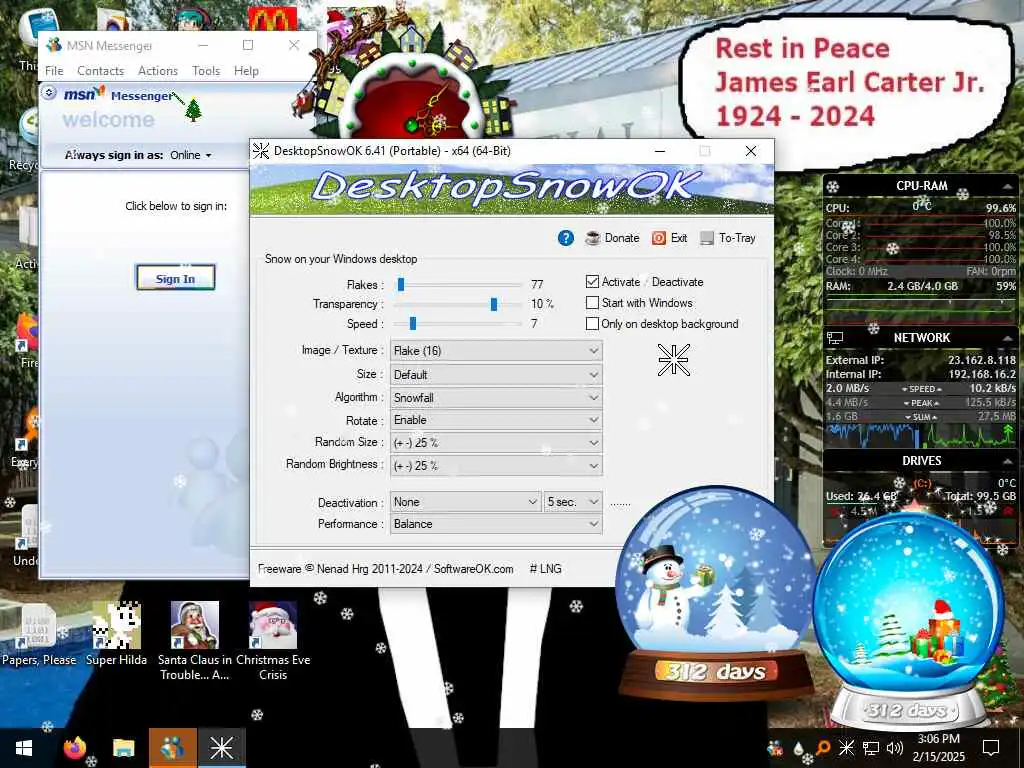Screen dimensions: 1024x768
Task: Click the dotted options button beside 5 sec.
Action: (620, 503)
